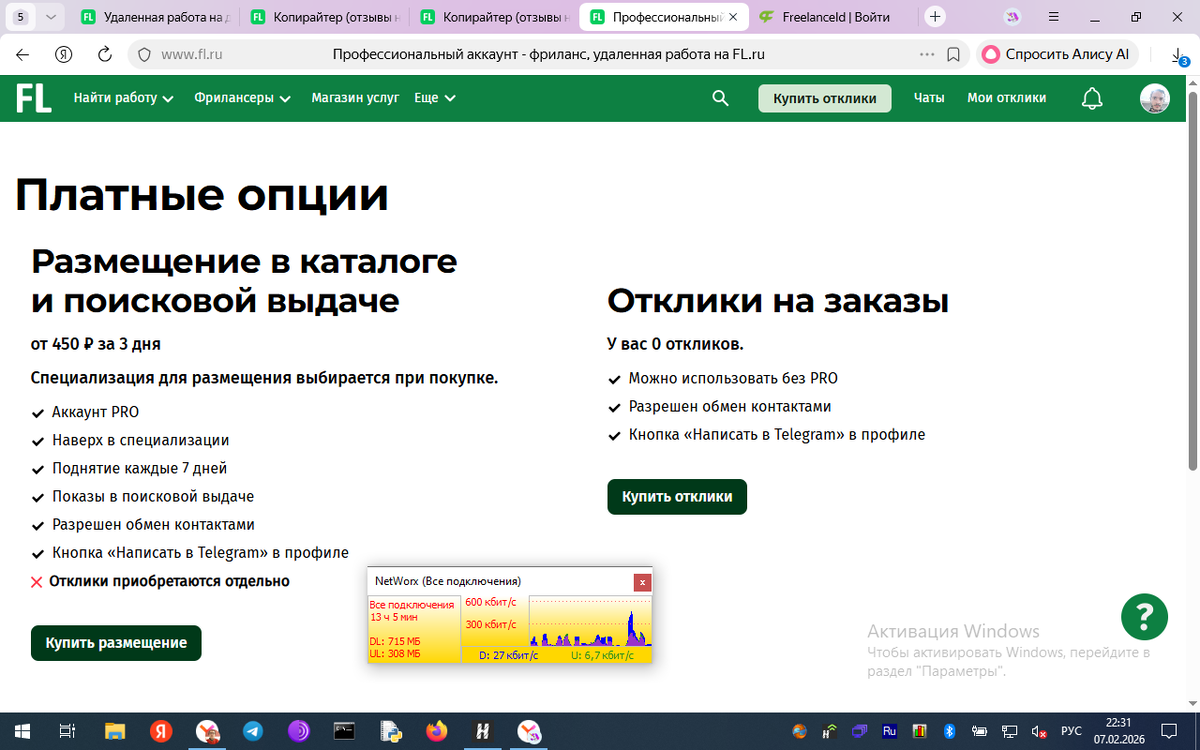Open the site search magnifier icon
The image size is (1200, 750).
pos(720,98)
